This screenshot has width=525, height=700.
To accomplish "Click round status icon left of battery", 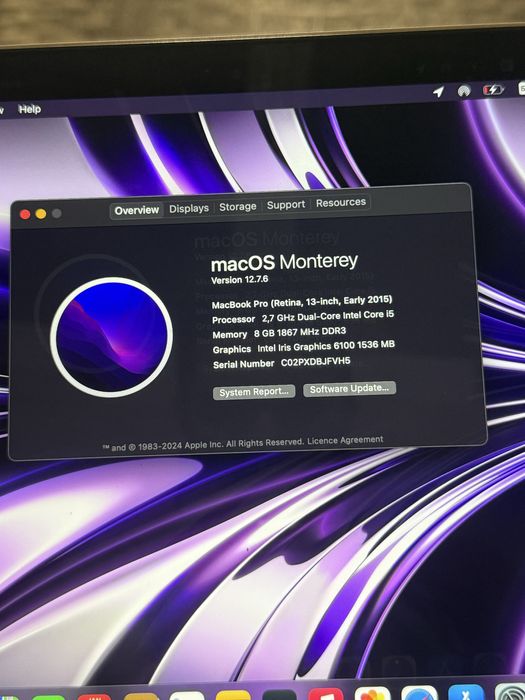I will [x=464, y=91].
